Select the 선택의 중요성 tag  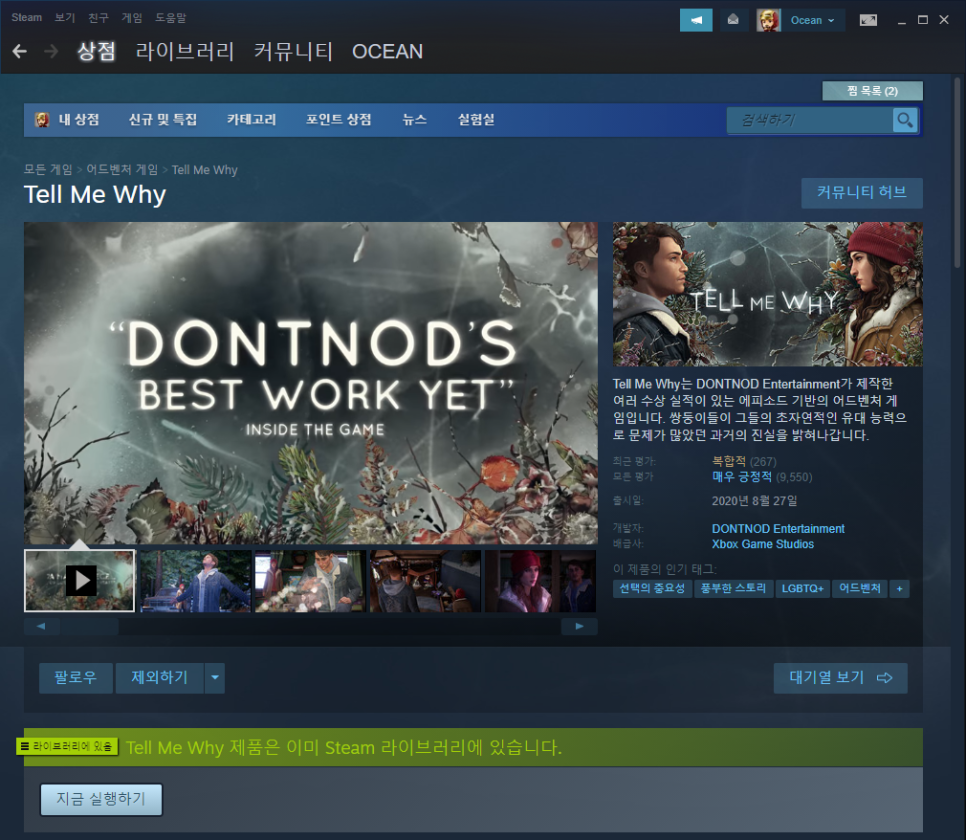click(652, 589)
